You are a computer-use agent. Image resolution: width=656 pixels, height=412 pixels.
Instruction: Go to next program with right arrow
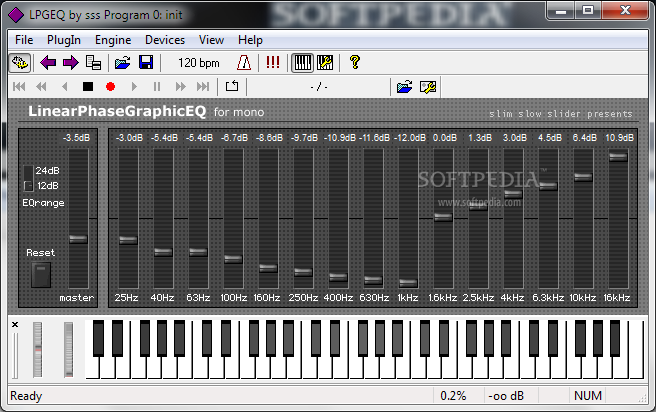point(70,63)
